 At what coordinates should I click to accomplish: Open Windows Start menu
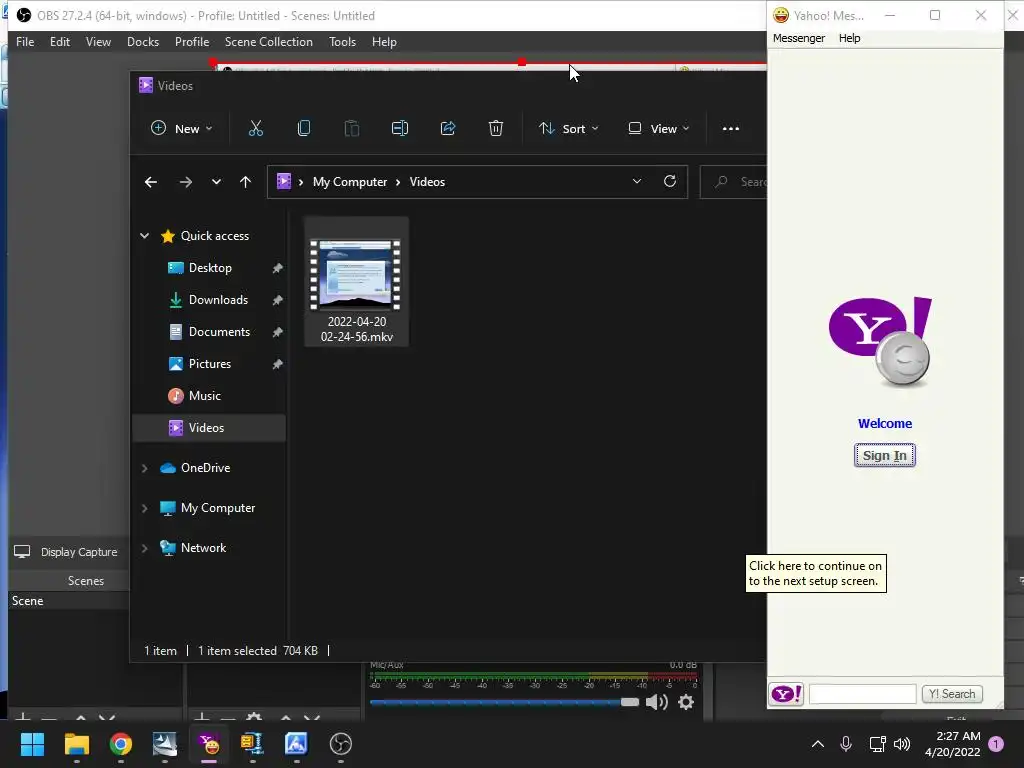point(32,744)
